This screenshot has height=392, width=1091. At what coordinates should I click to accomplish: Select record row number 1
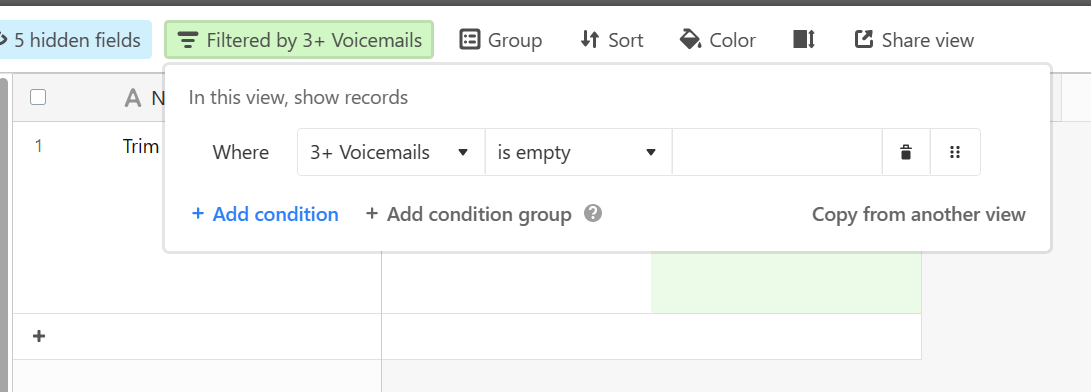[38, 146]
